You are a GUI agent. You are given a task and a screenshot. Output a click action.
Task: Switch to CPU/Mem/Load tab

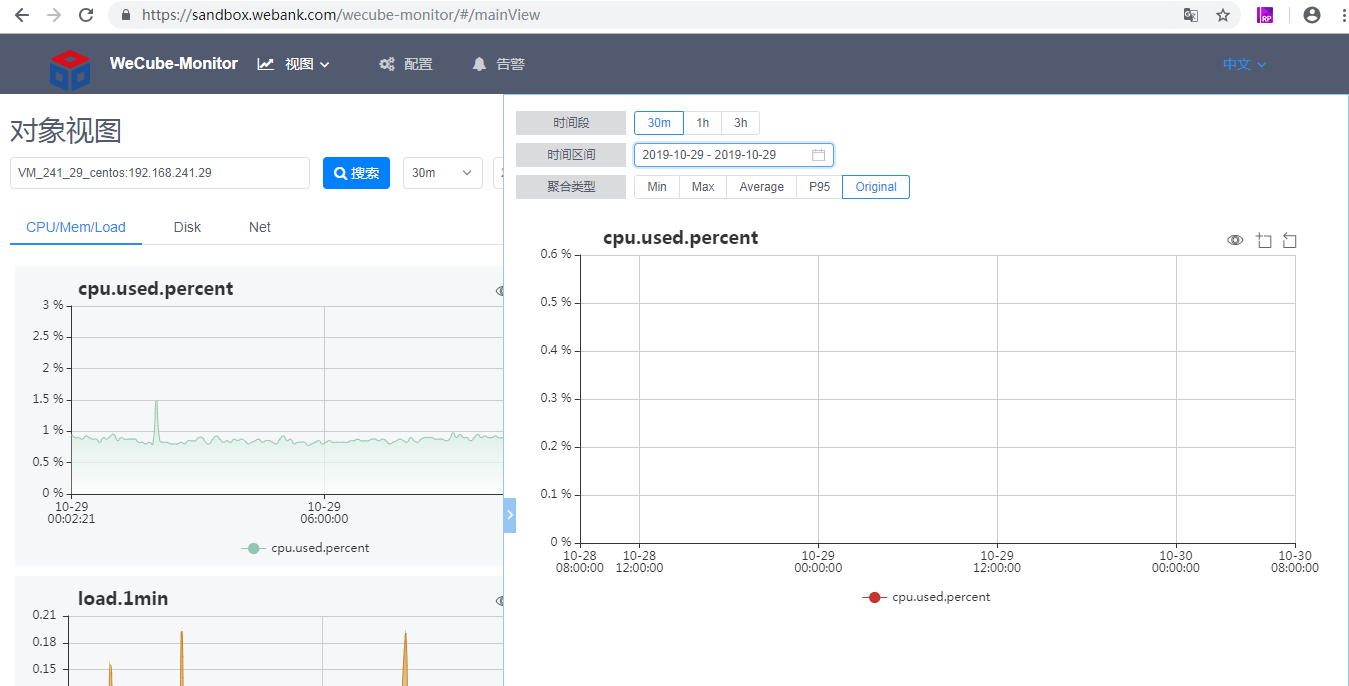pyautogui.click(x=76, y=227)
